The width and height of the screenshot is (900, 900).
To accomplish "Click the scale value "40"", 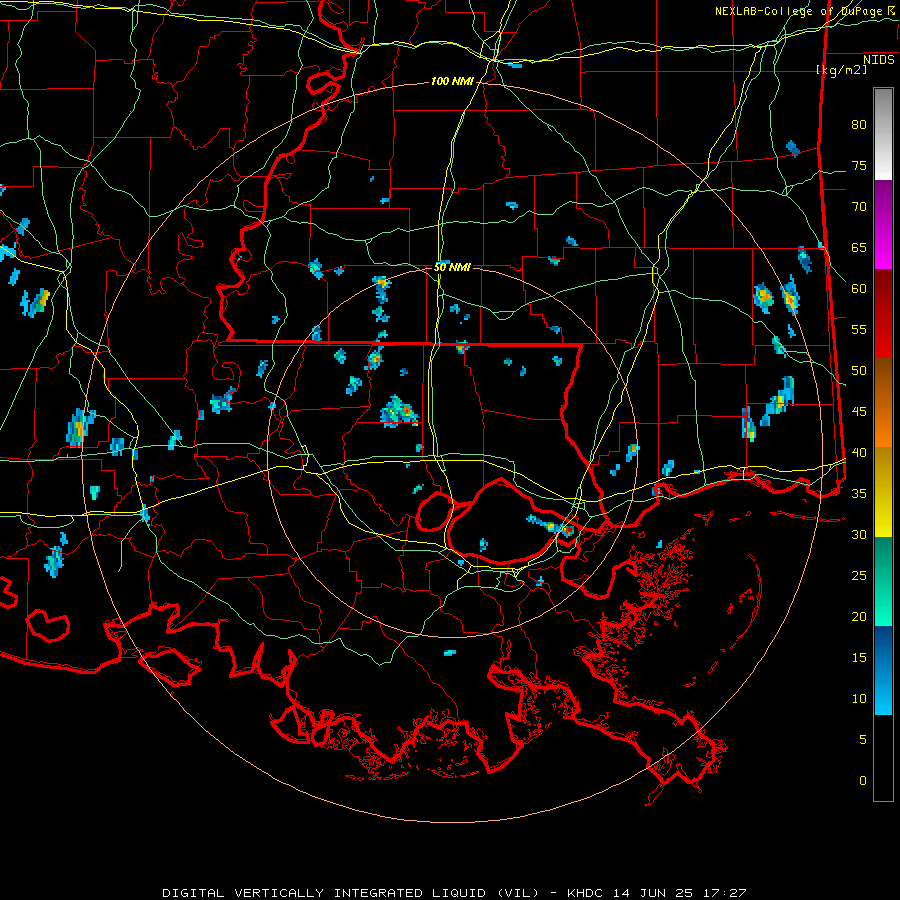I will (x=859, y=453).
